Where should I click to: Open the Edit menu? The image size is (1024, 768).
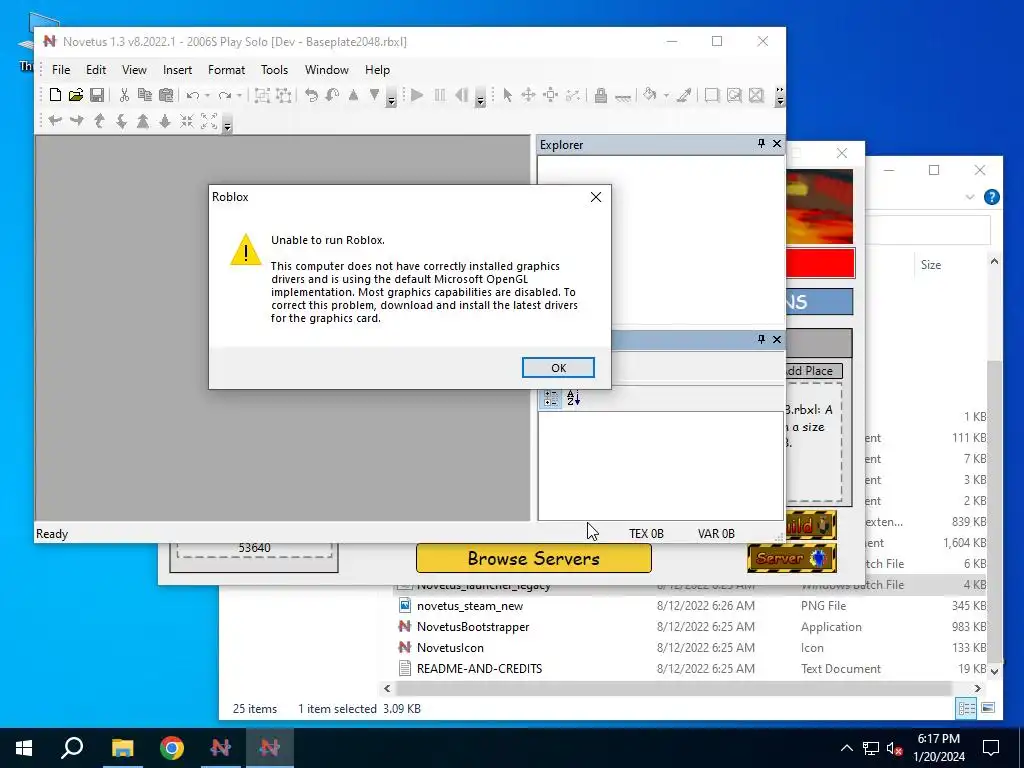pyautogui.click(x=96, y=70)
